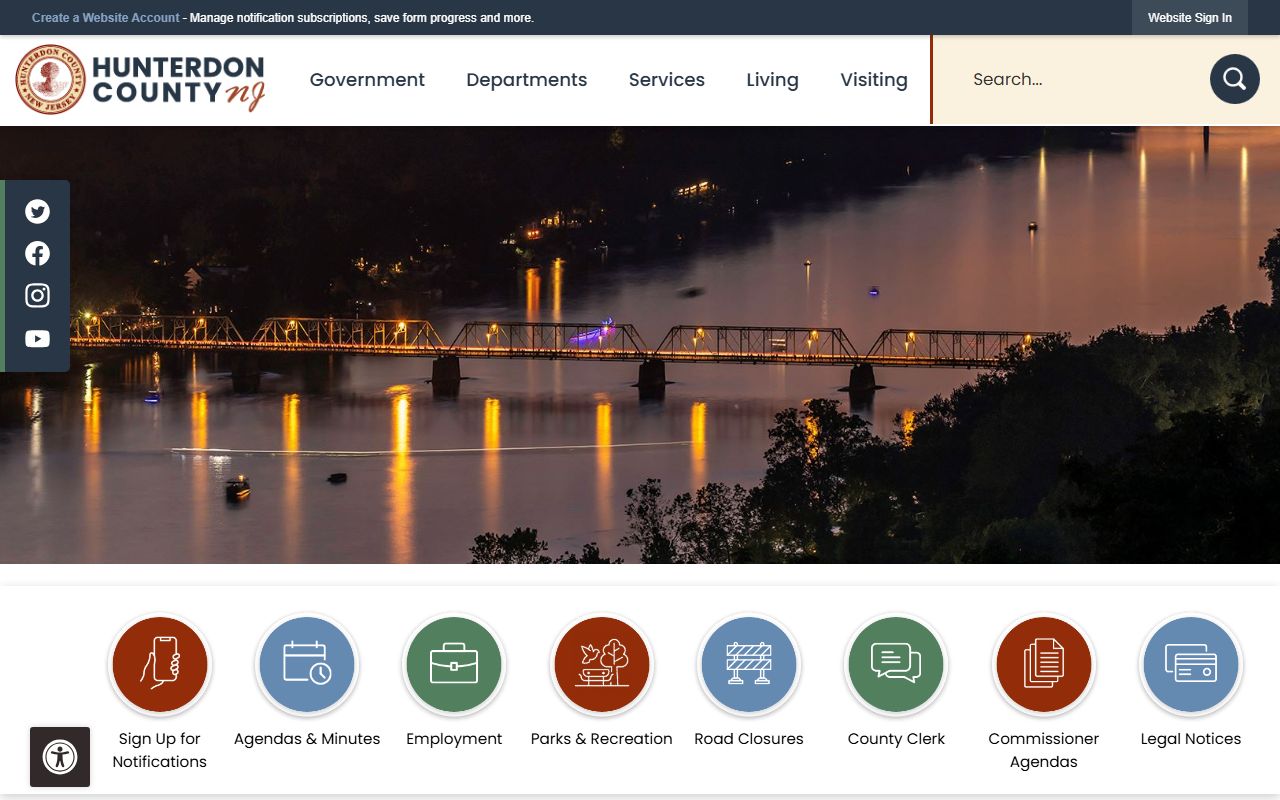Image resolution: width=1280 pixels, height=800 pixels.
Task: Click the Legal Notices card icon
Action: tap(1191, 665)
